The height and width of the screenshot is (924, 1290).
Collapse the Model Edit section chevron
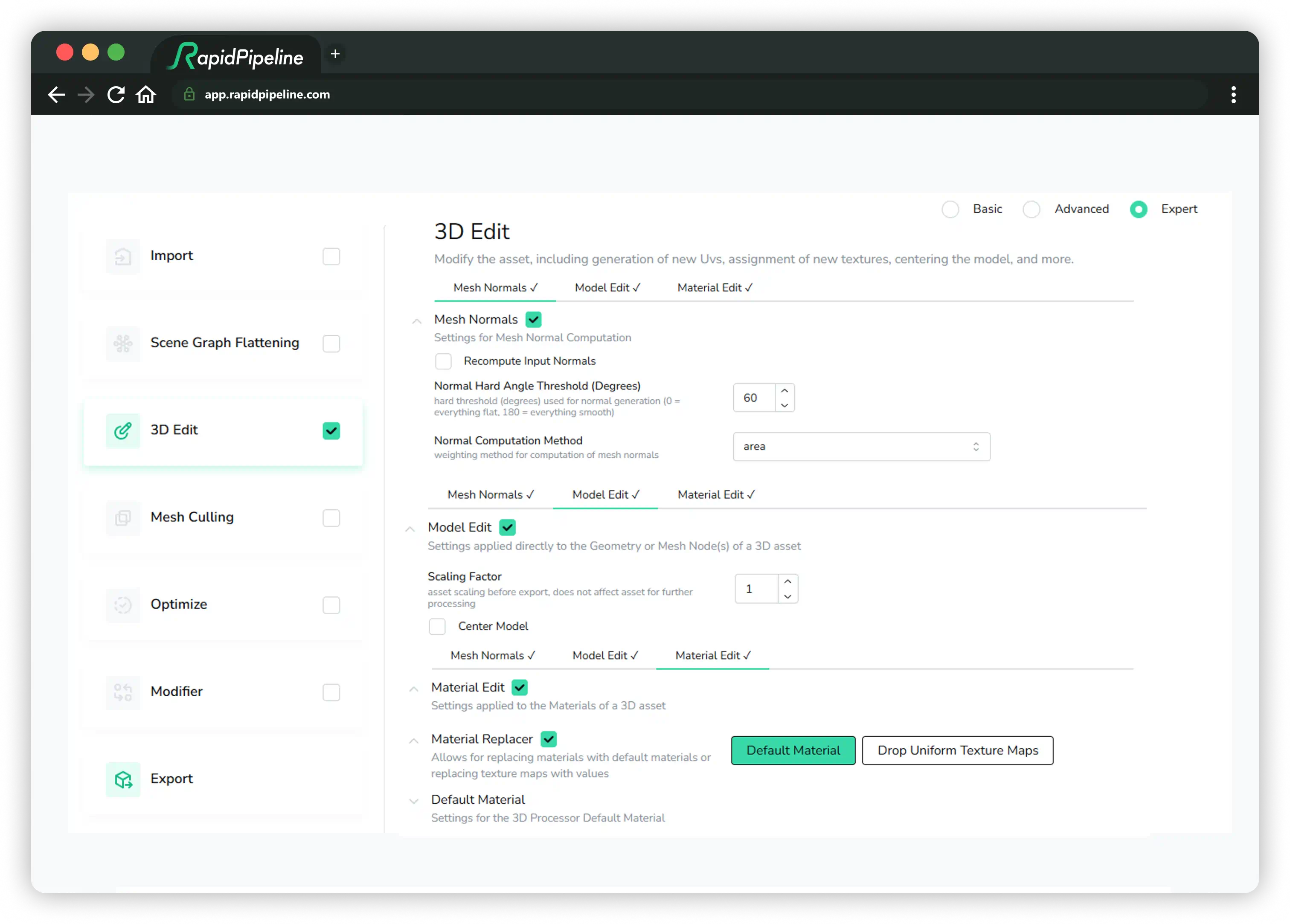click(x=410, y=529)
